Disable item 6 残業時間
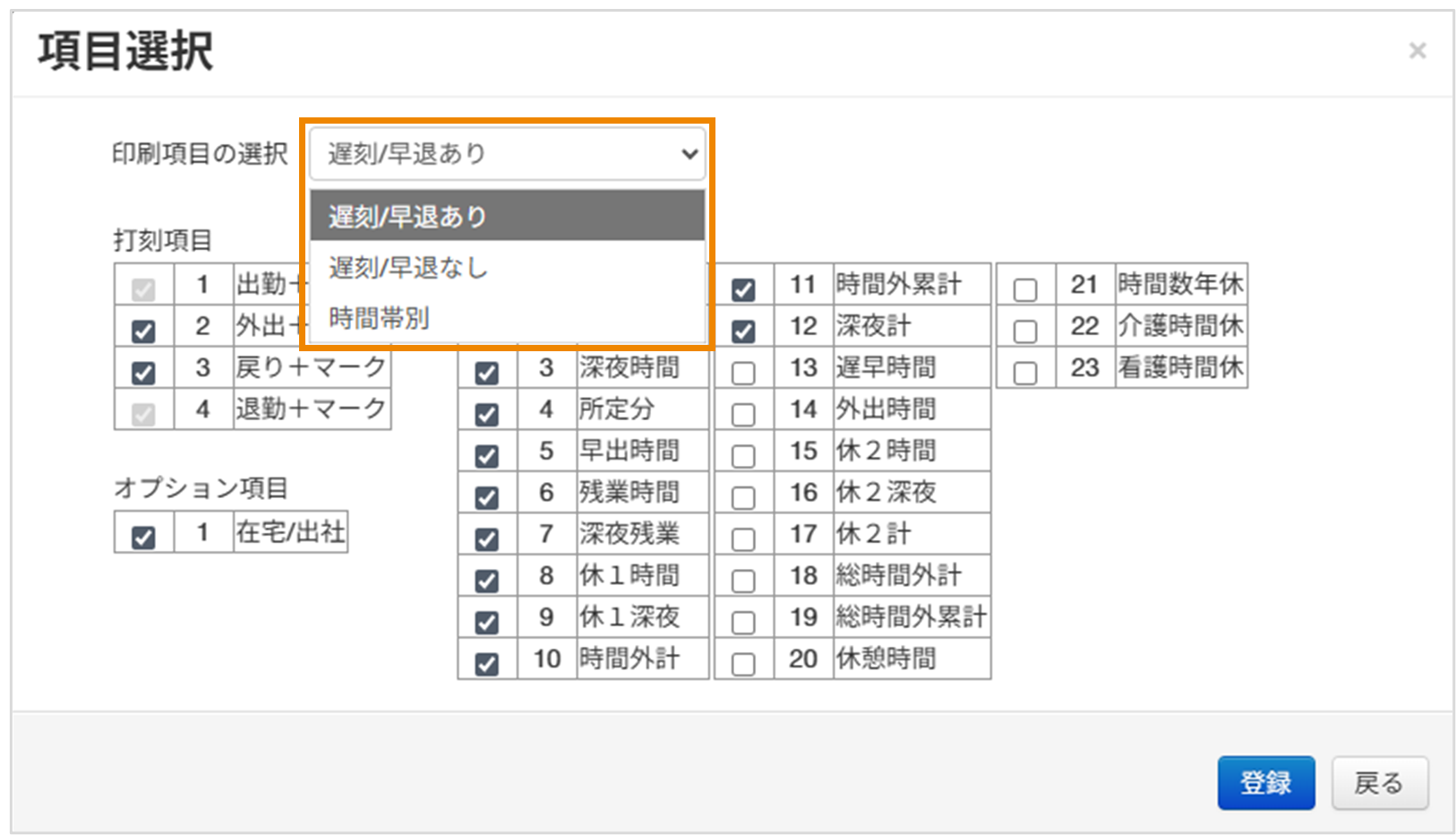This screenshot has height=835, width=1456. pos(487,497)
